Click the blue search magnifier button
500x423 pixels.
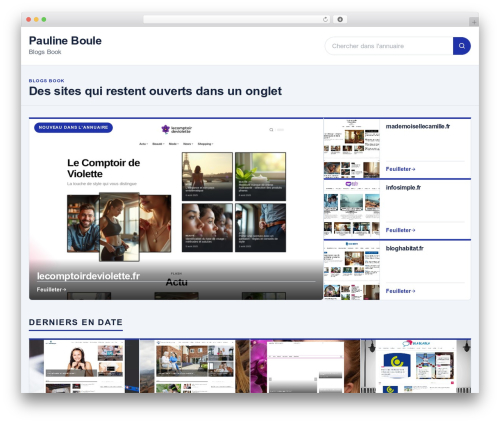[462, 46]
